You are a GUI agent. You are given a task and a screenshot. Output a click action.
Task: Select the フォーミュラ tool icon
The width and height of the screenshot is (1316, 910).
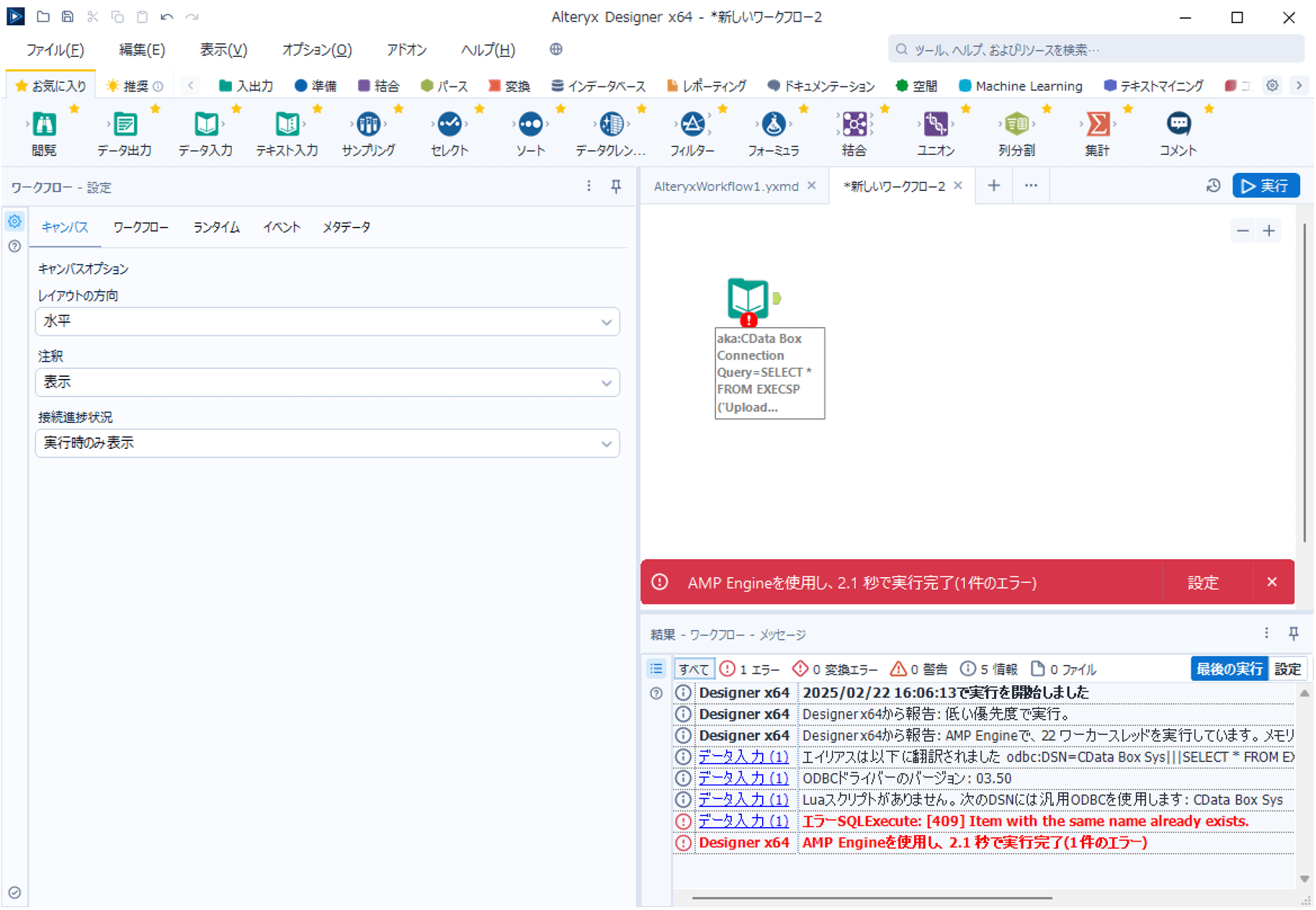click(x=774, y=124)
